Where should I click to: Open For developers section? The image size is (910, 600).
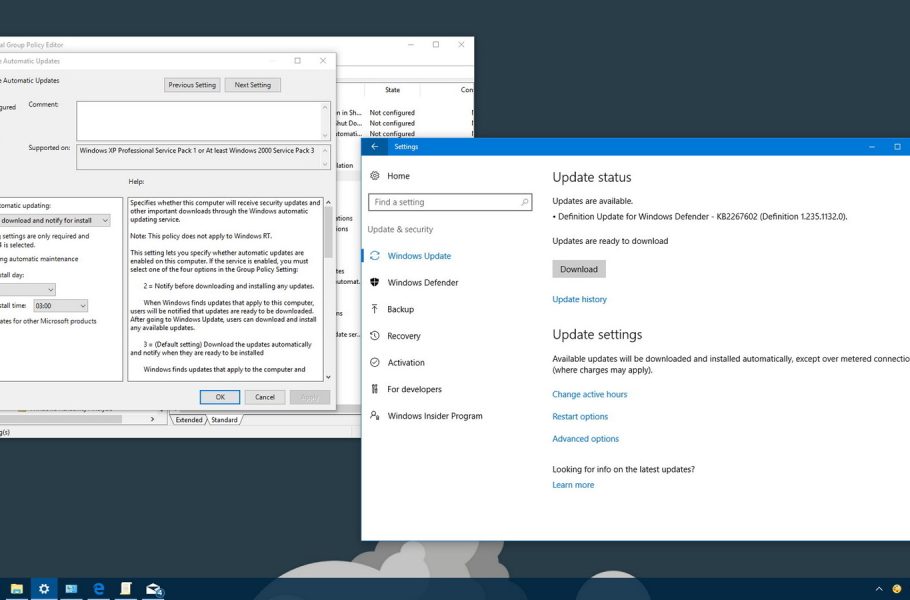click(414, 389)
